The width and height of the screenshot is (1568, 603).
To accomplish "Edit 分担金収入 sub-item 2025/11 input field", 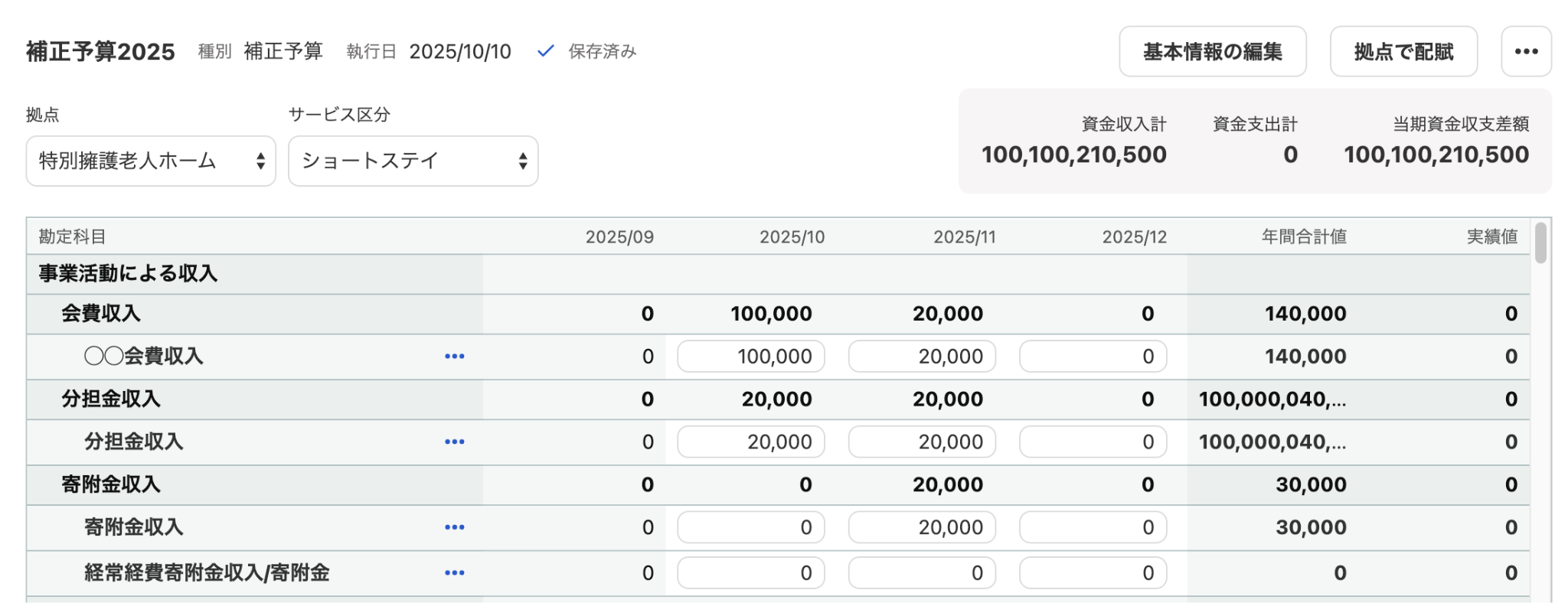I will click(922, 442).
